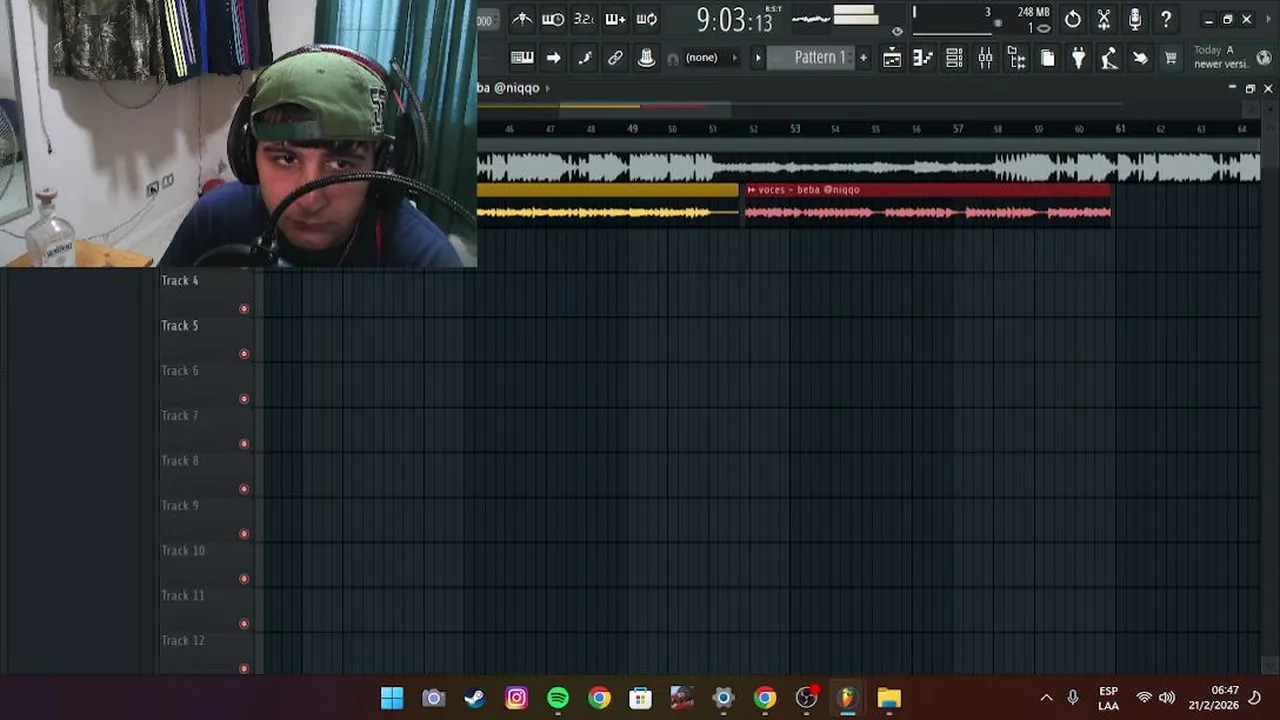Screen dimensions: 1280x720
Task: Open the tempo tapper
Action: click(x=1109, y=58)
